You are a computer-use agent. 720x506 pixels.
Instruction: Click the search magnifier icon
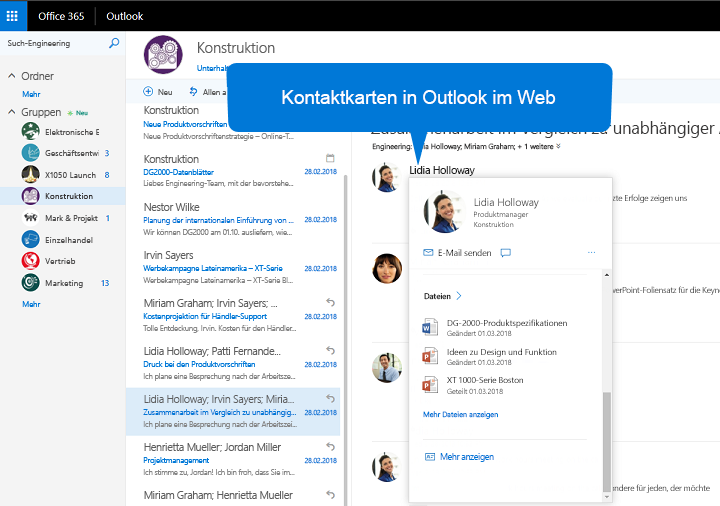coord(114,43)
